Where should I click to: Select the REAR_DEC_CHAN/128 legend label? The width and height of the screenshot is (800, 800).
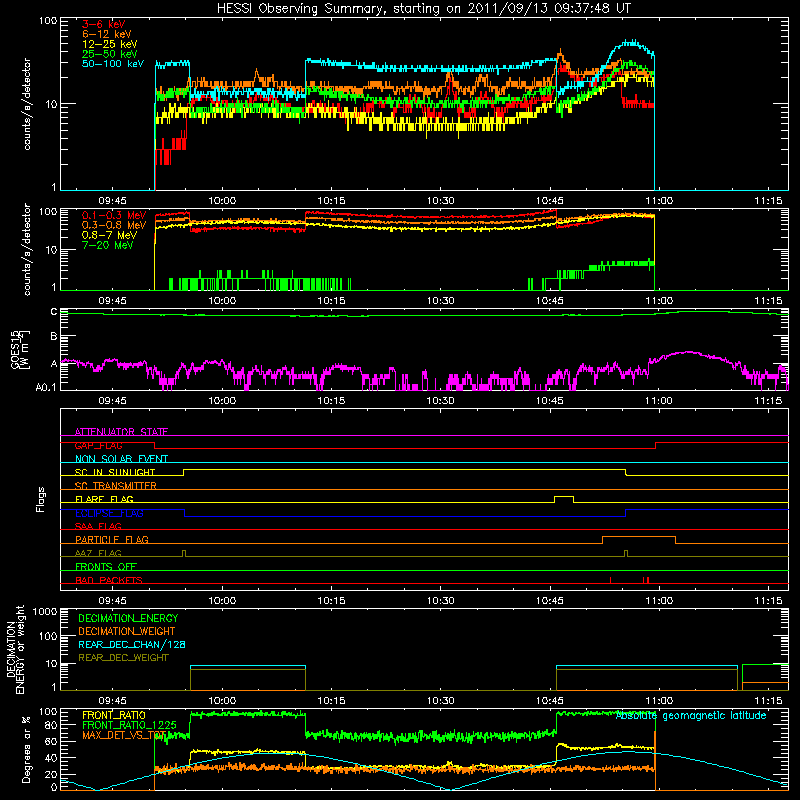132,644
